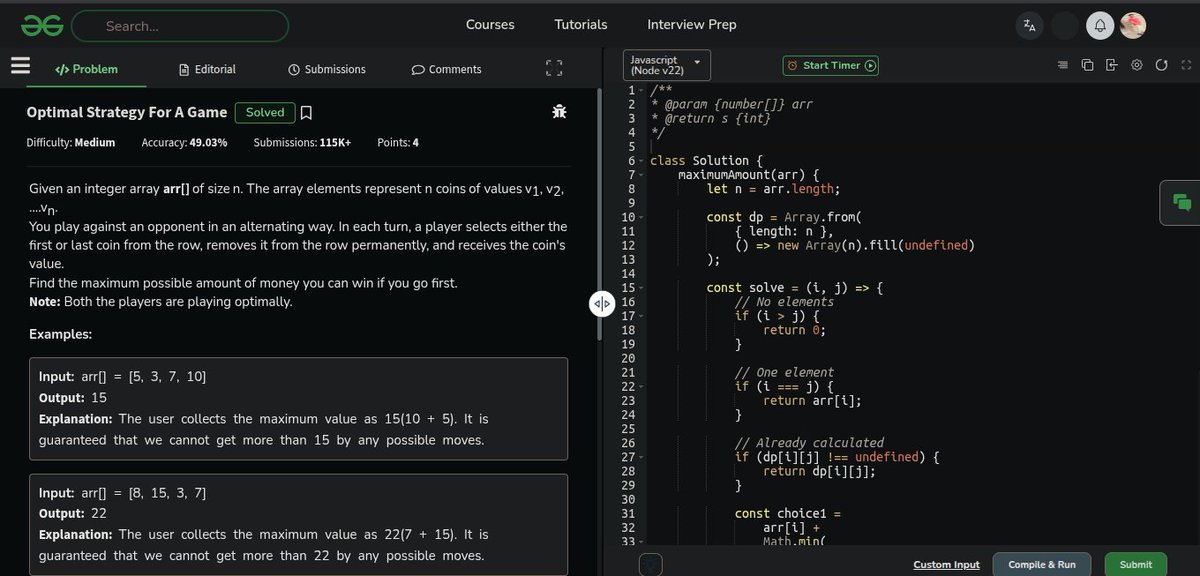Click the 'Output: 15' line
Screen dimensions: 1200x576
73,397
